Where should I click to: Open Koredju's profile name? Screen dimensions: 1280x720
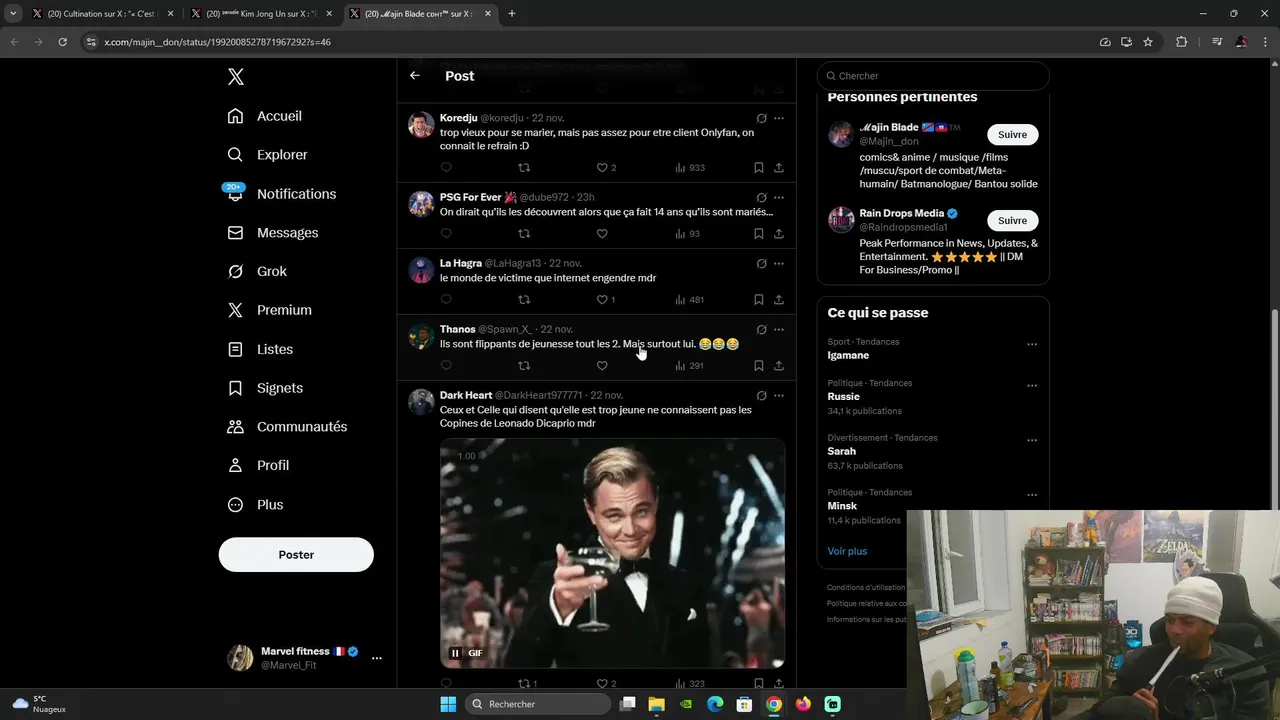pyautogui.click(x=458, y=118)
